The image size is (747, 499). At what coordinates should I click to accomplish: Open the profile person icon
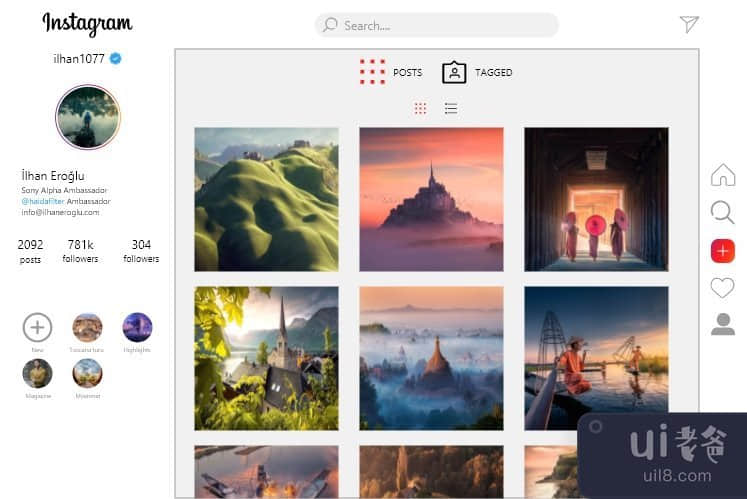(x=722, y=324)
